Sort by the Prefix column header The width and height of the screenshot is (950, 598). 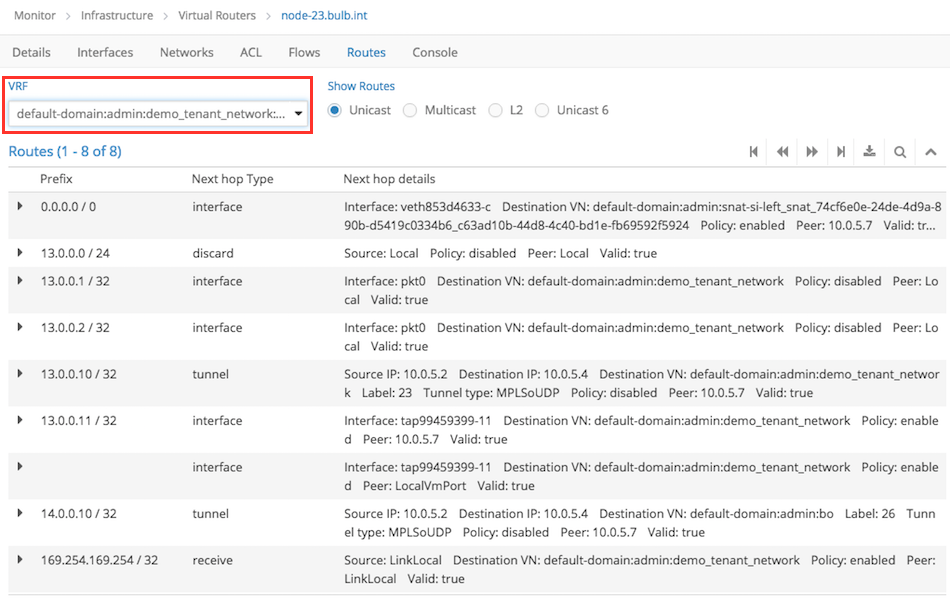pyautogui.click(x=56, y=179)
